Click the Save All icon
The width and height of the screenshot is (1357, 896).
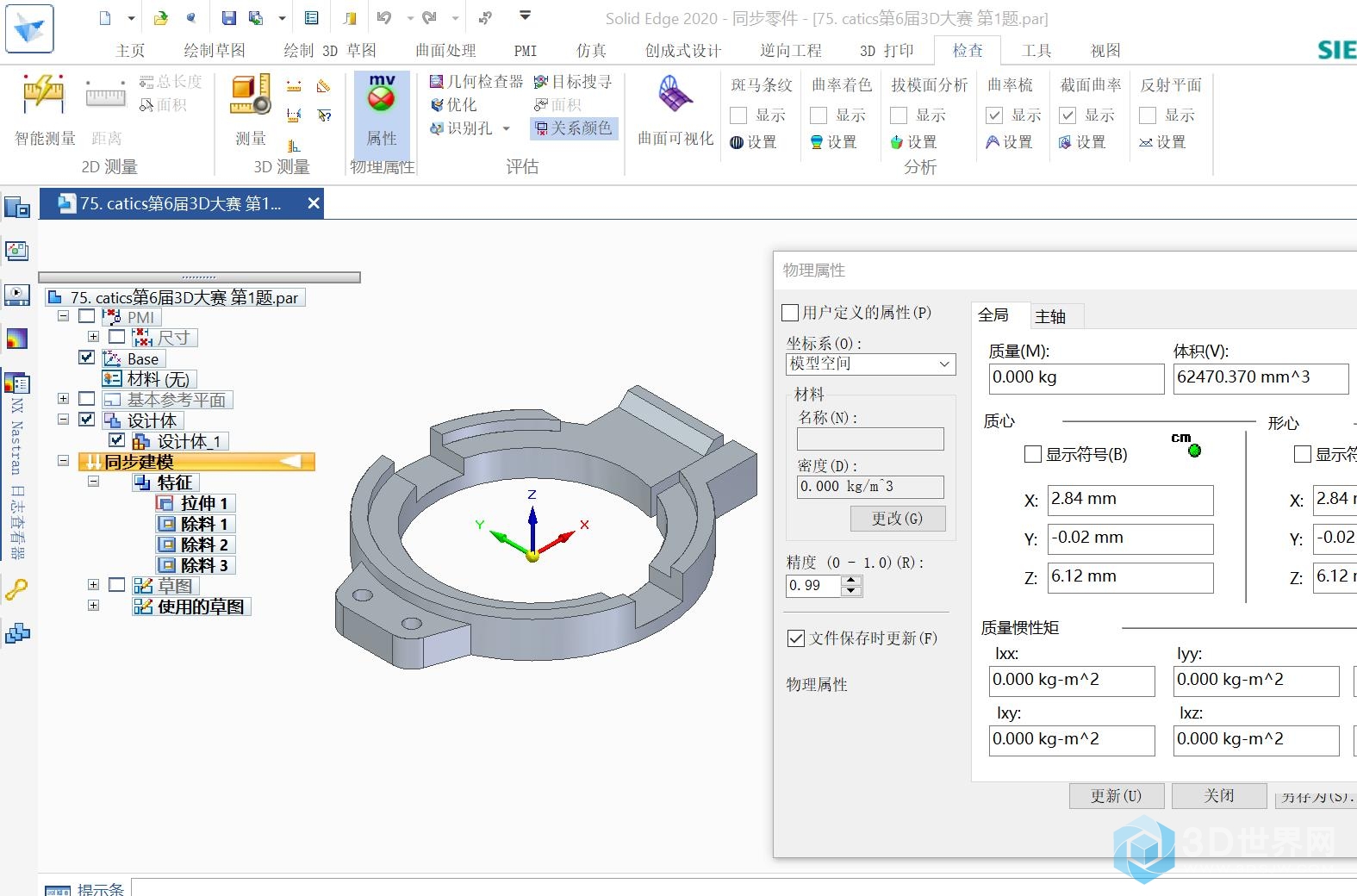[x=256, y=17]
